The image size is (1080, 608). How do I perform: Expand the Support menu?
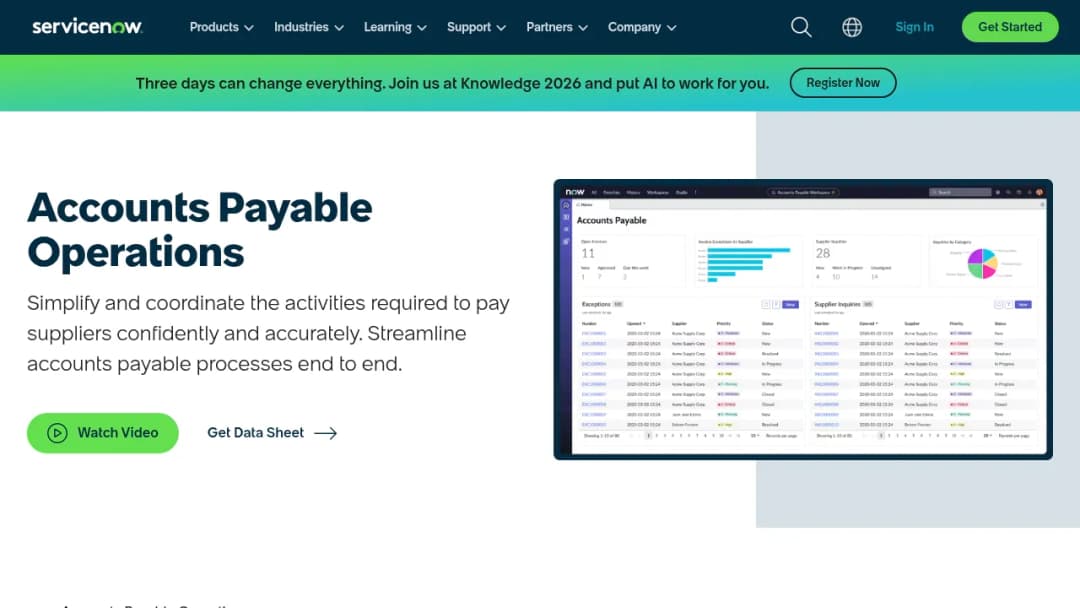(x=477, y=27)
